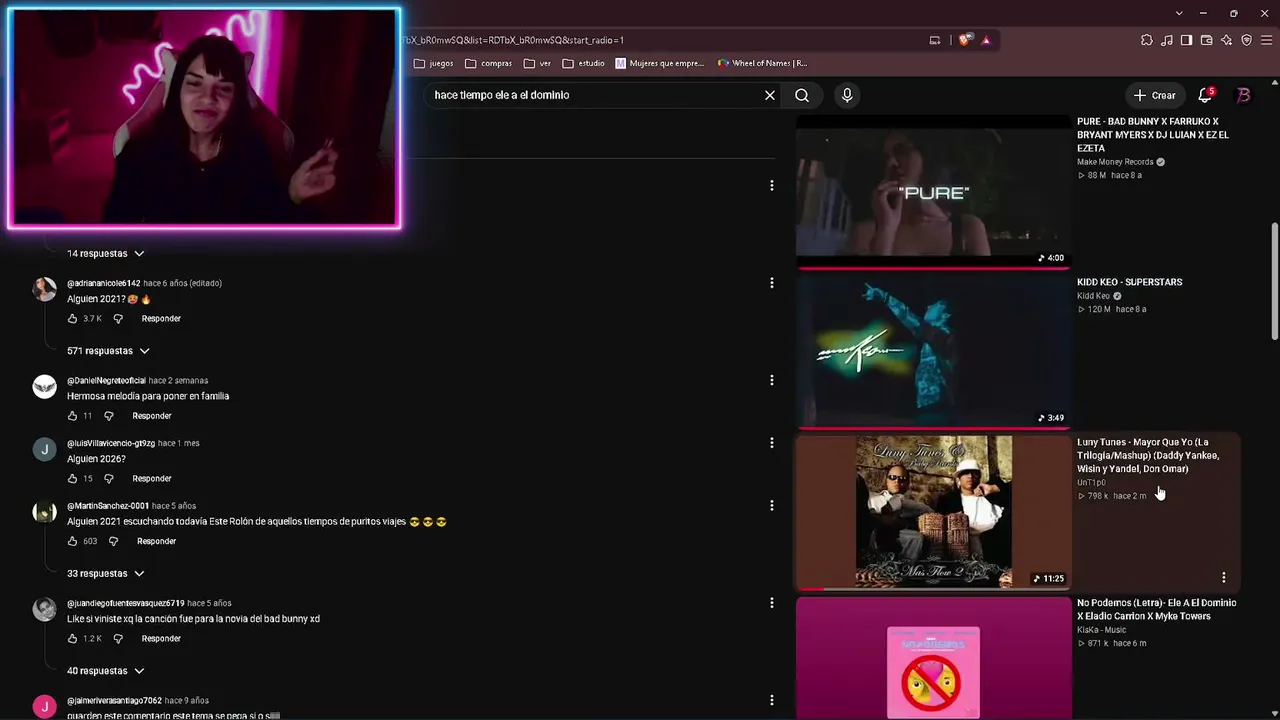This screenshot has height=720, width=1280.
Task: Dislike the comment by @adriananicole6142
Action: [x=118, y=319]
